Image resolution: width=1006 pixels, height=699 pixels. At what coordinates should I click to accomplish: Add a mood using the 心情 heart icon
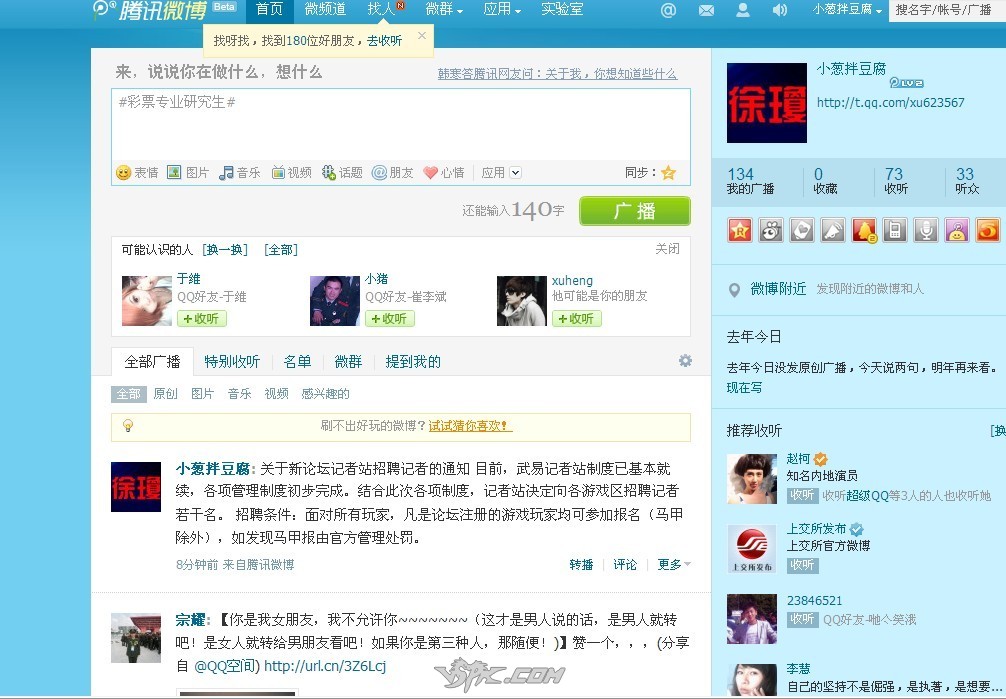click(431, 173)
